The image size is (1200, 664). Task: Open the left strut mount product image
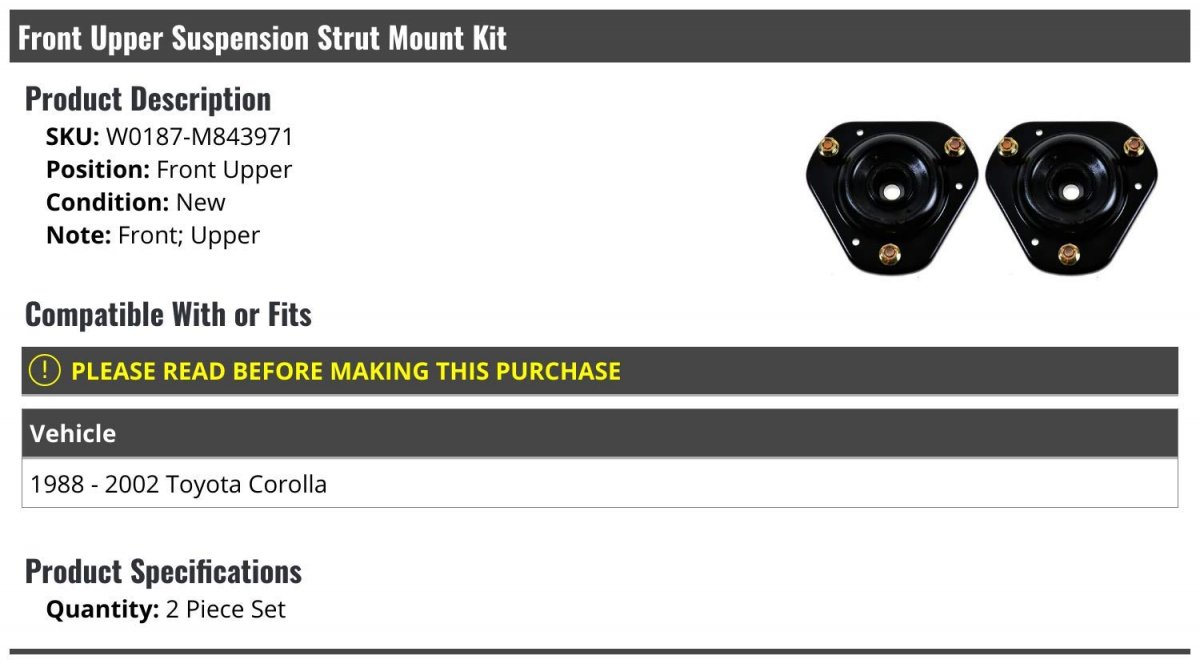[891, 198]
